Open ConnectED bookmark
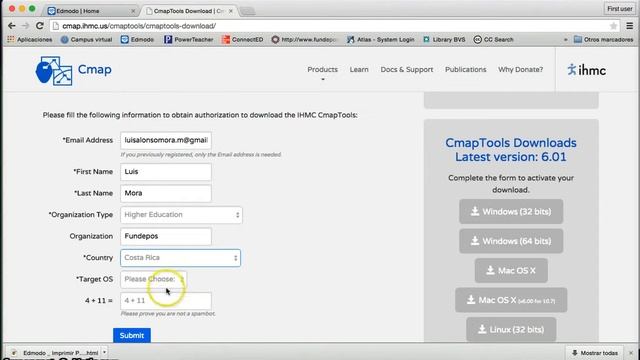Image resolution: width=640 pixels, height=360 pixels. click(x=242, y=40)
